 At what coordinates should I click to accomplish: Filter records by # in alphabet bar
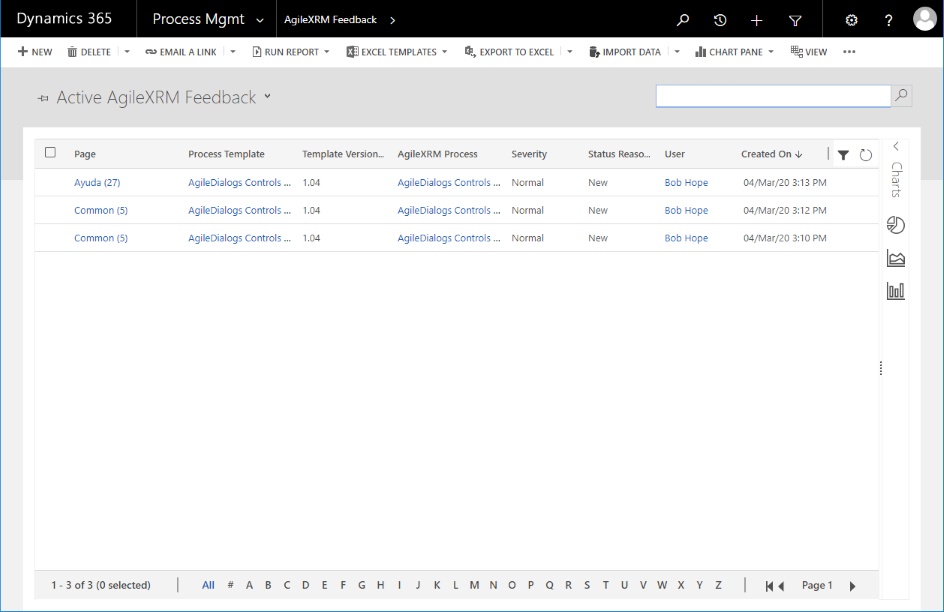coord(231,585)
